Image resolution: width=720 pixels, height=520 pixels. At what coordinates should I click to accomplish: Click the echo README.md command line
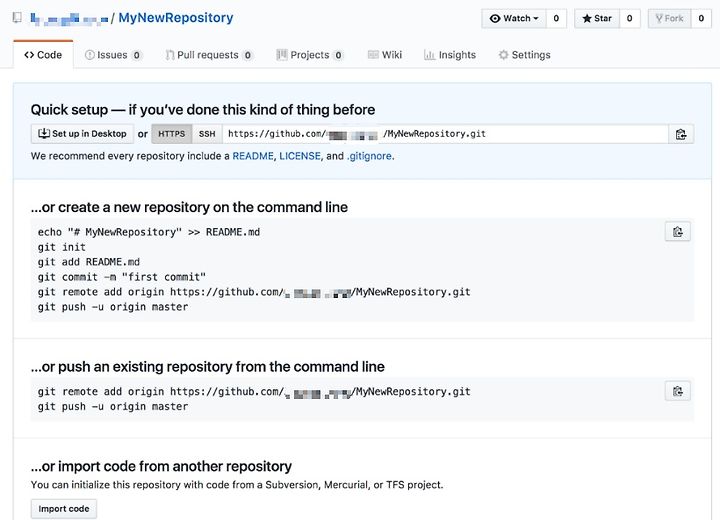tap(149, 232)
